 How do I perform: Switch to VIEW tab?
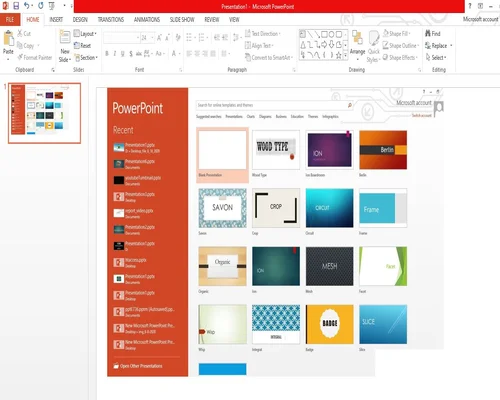tap(234, 19)
